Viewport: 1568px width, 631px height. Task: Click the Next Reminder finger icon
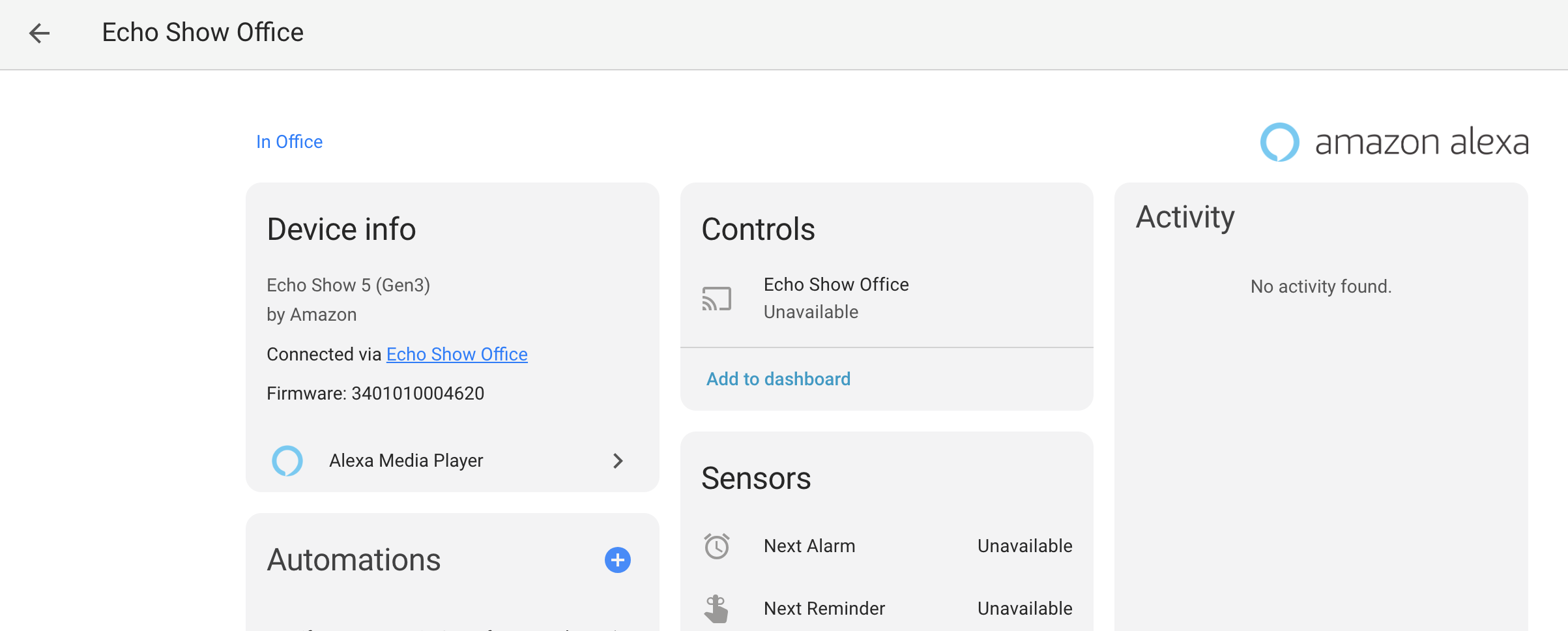point(716,609)
